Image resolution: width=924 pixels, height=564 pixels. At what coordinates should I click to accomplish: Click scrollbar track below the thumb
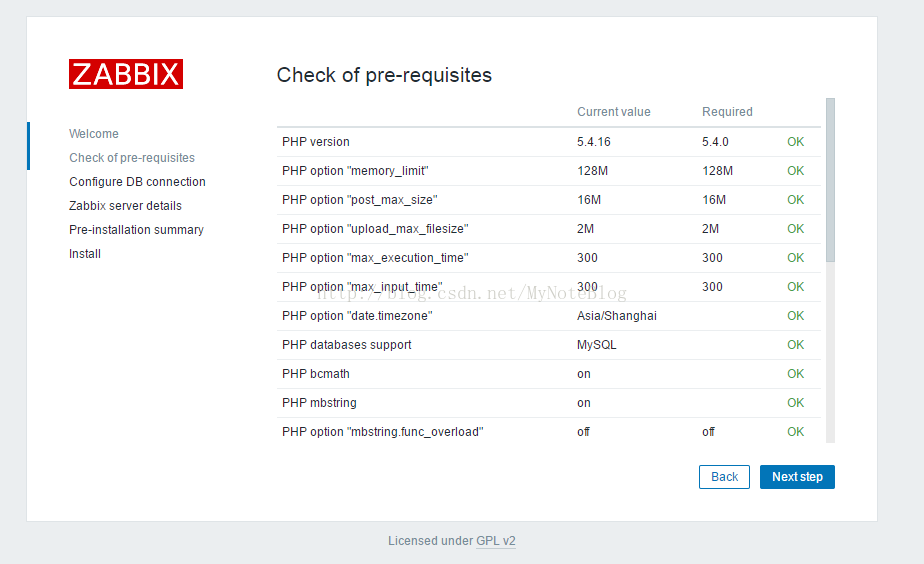(x=830, y=352)
